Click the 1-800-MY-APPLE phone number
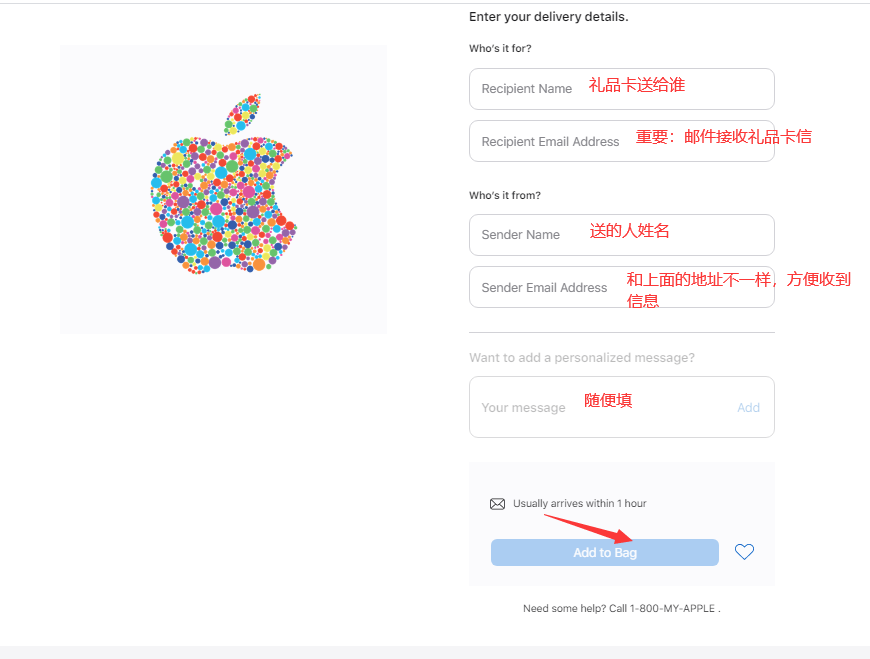The height and width of the screenshot is (659, 870). pos(672,608)
